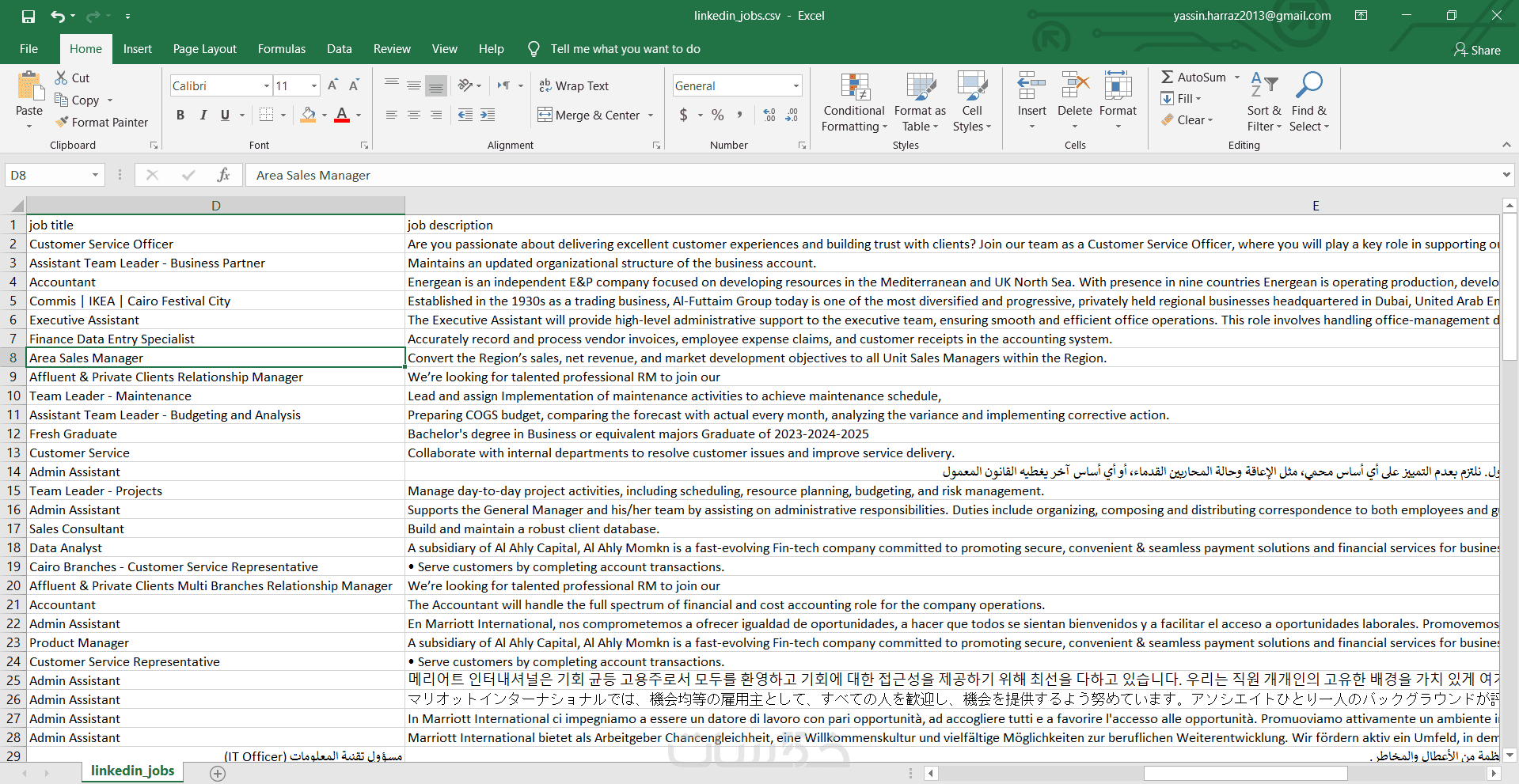Viewport: 1519px width, 784px height.
Task: Open Find & Select magnifier
Action: 1309,102
